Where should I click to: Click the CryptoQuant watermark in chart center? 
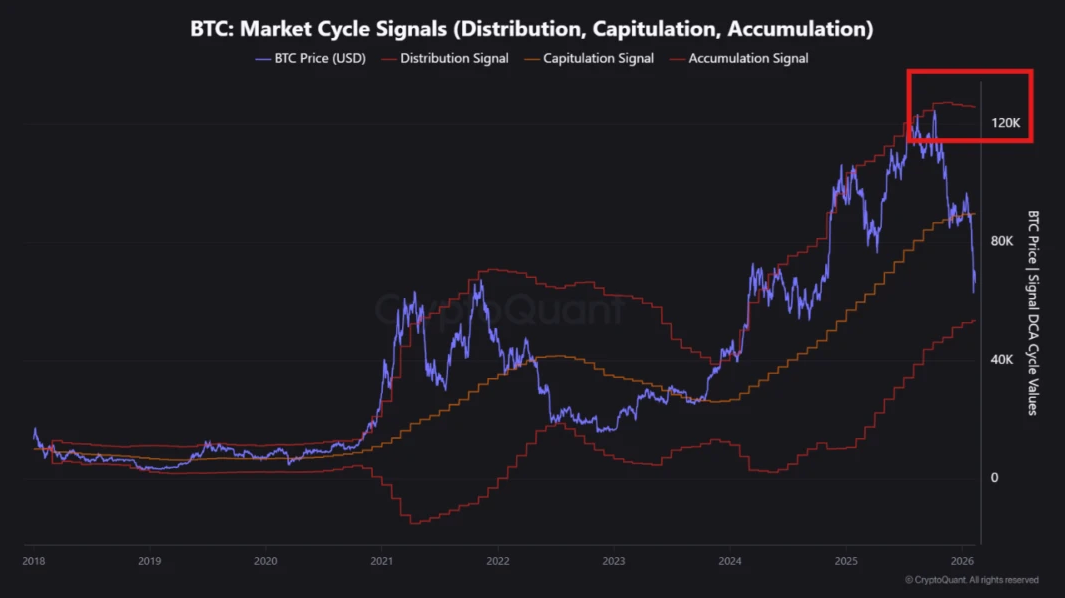click(x=500, y=311)
